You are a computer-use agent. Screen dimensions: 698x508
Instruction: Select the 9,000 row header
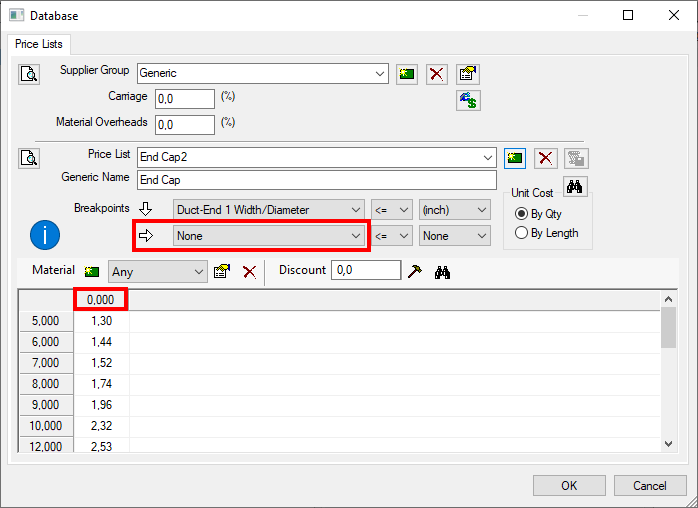pos(46,405)
